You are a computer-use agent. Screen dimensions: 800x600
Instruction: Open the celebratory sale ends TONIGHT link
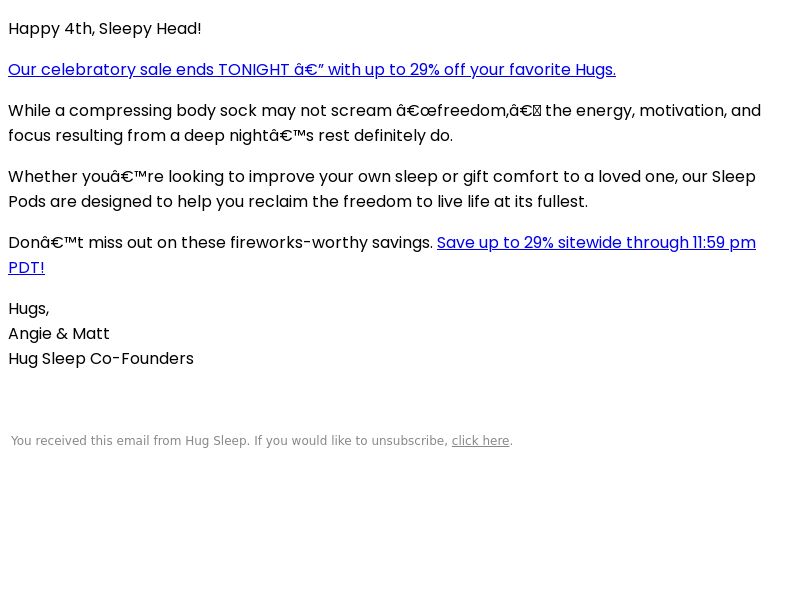[312, 70]
